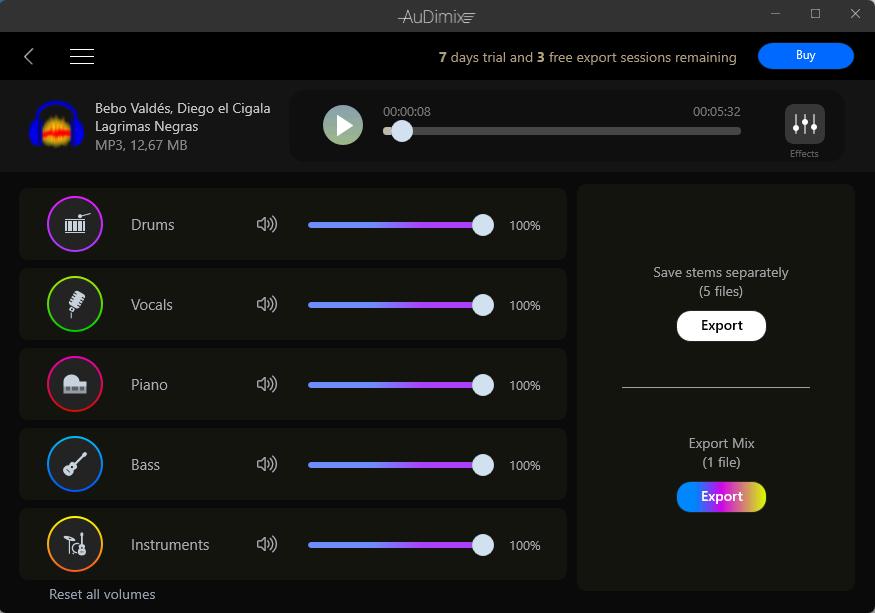
Task: Click the trial days remaining notice
Action: pyautogui.click(x=588, y=58)
